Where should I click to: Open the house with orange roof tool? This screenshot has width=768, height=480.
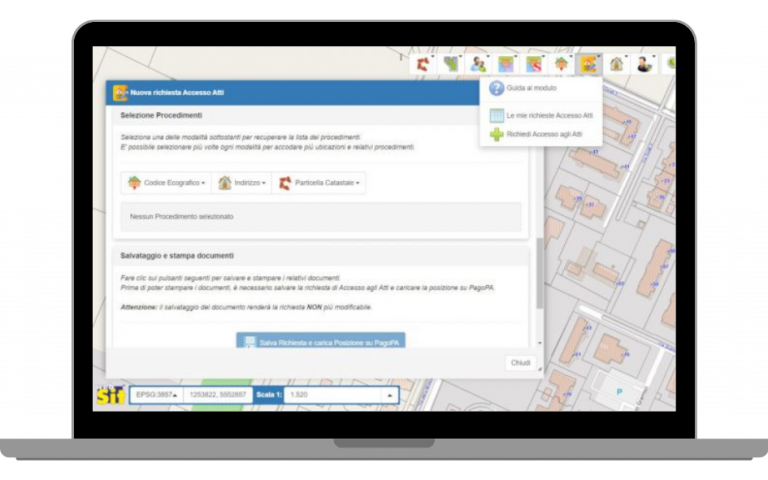tap(562, 64)
